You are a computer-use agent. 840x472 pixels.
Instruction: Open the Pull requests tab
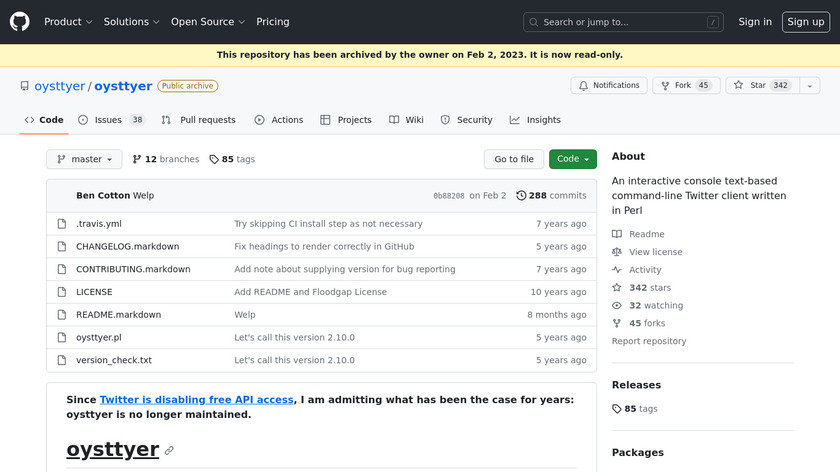click(199, 120)
